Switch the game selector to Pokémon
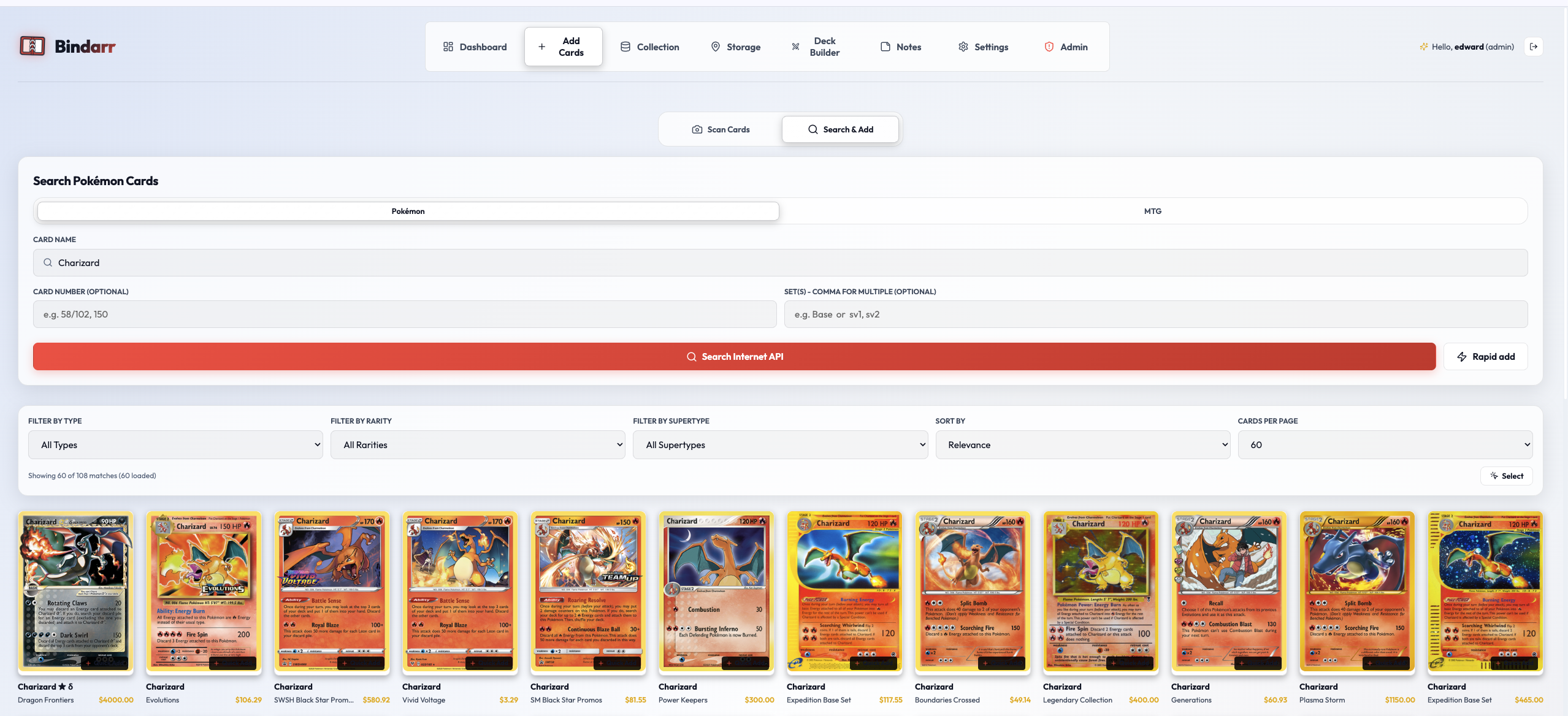This screenshot has height=716, width=1568. pyautogui.click(x=408, y=211)
